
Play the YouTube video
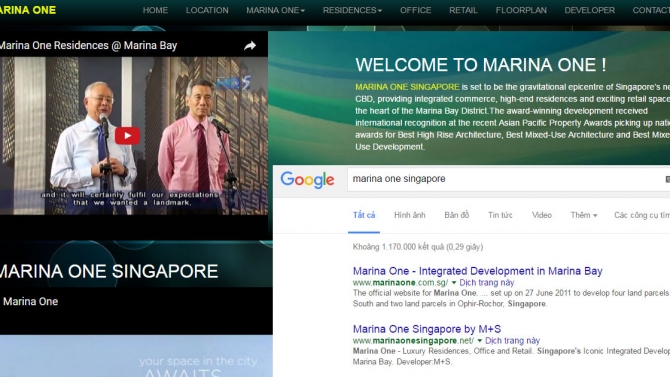click(127, 136)
